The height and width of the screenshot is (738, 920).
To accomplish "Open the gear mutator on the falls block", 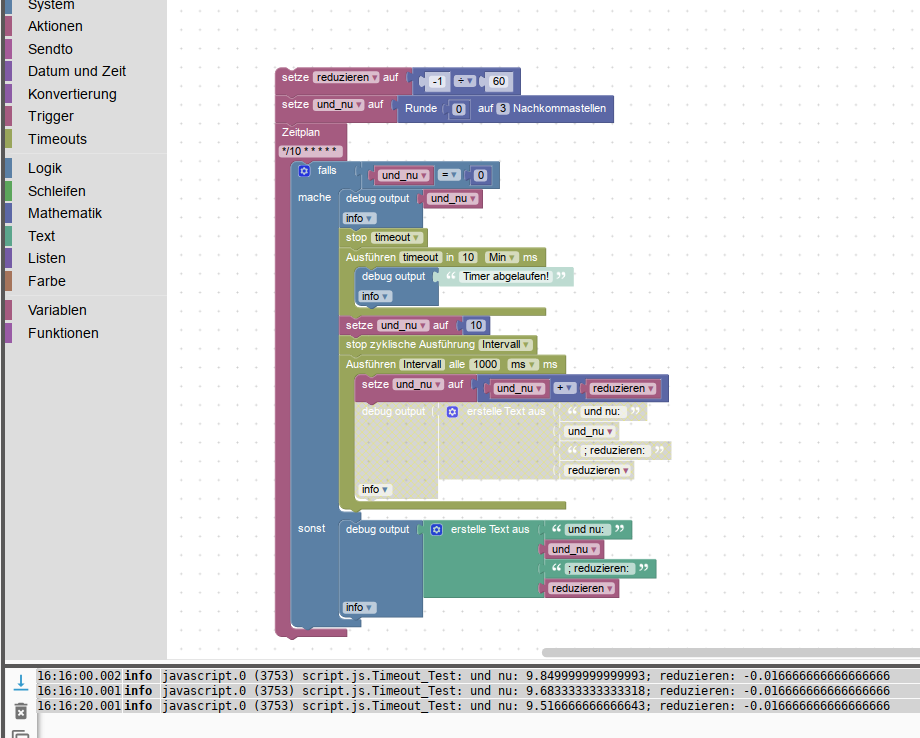I will click(x=304, y=171).
